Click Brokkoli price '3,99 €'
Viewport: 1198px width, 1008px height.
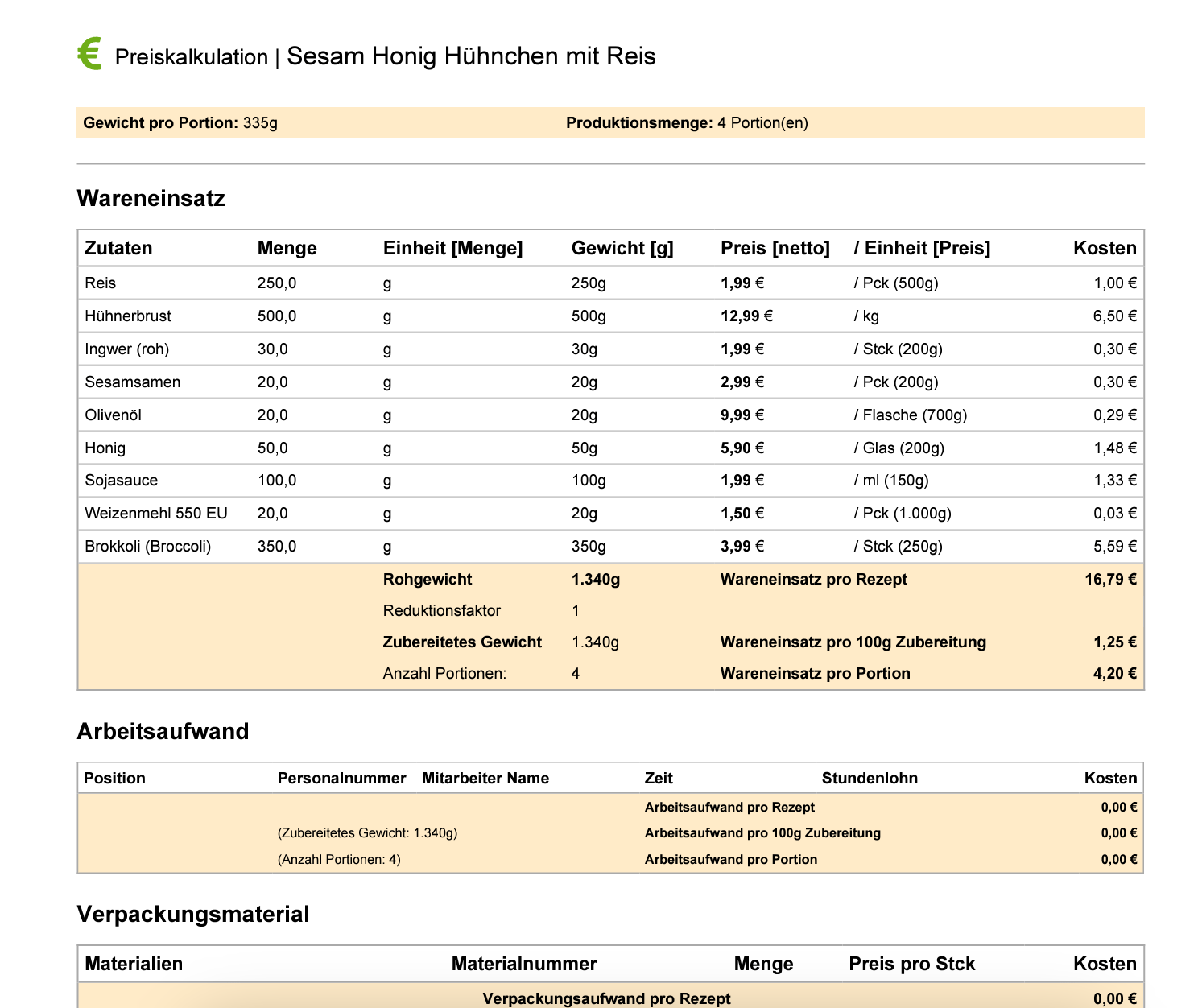click(x=742, y=547)
